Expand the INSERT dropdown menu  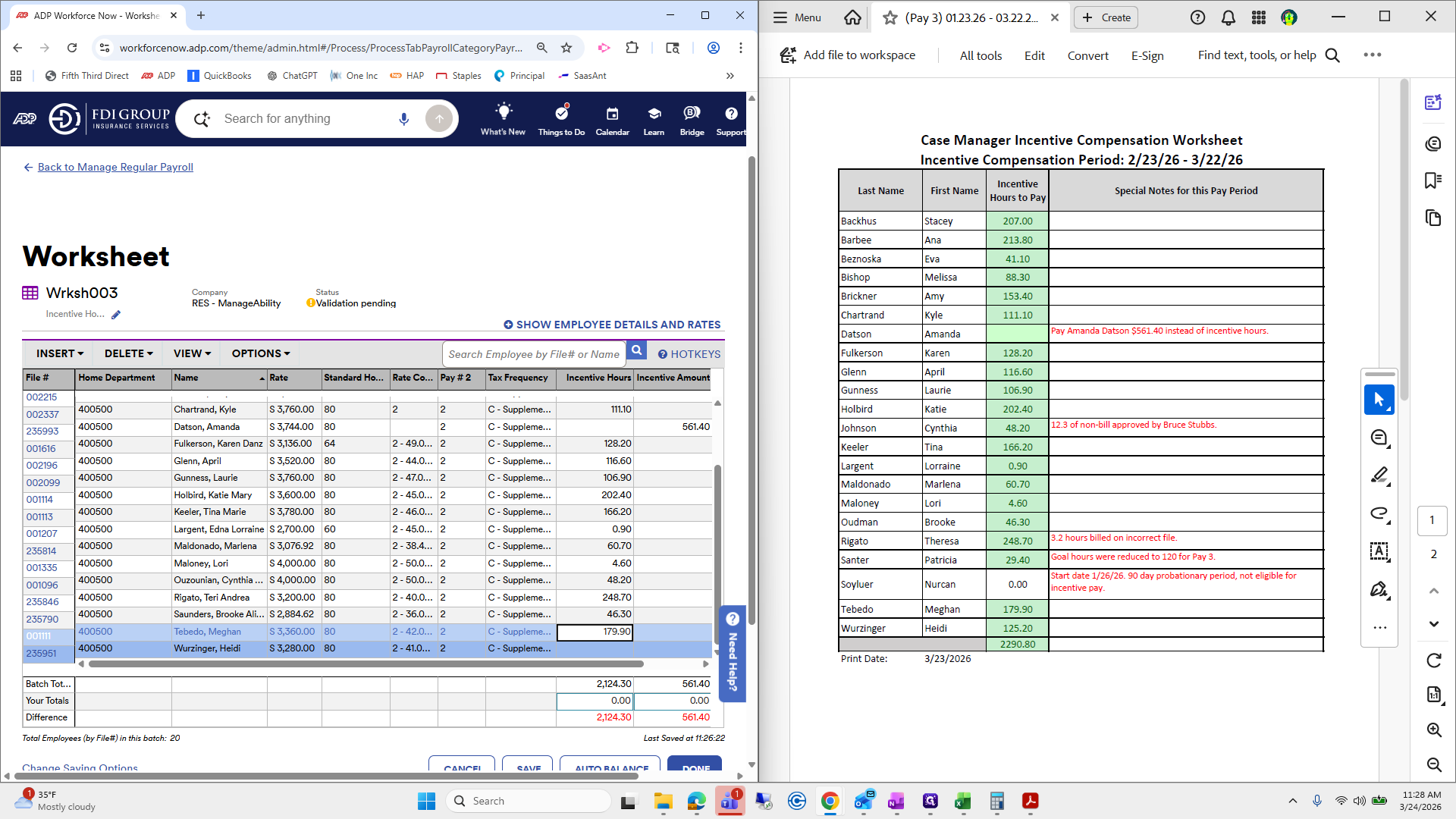[x=60, y=353]
